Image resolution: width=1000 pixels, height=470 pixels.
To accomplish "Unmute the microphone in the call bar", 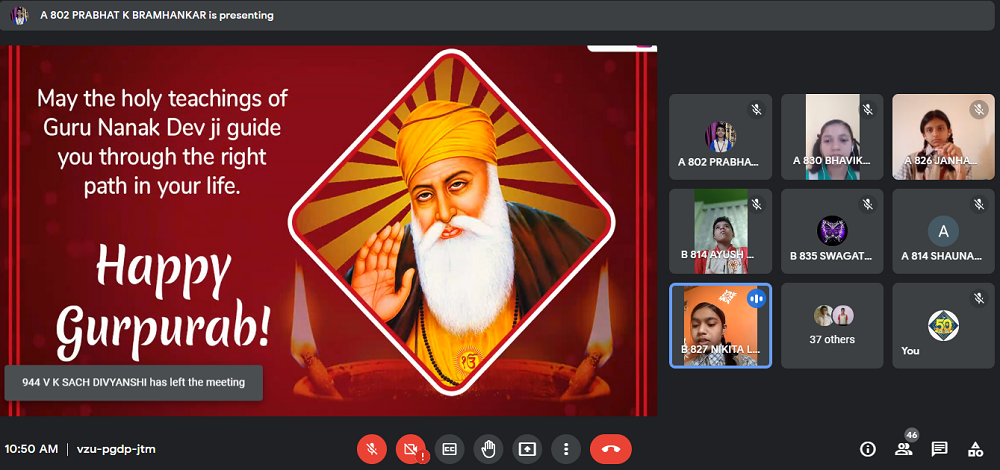I will click(372, 449).
